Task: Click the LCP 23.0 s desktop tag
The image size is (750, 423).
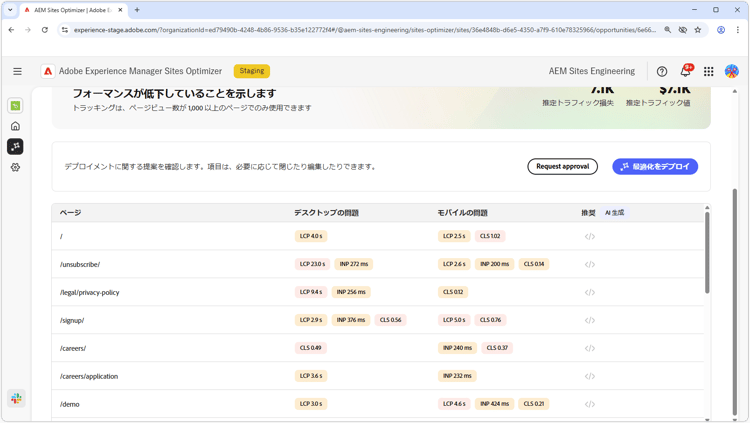Action: (312, 264)
